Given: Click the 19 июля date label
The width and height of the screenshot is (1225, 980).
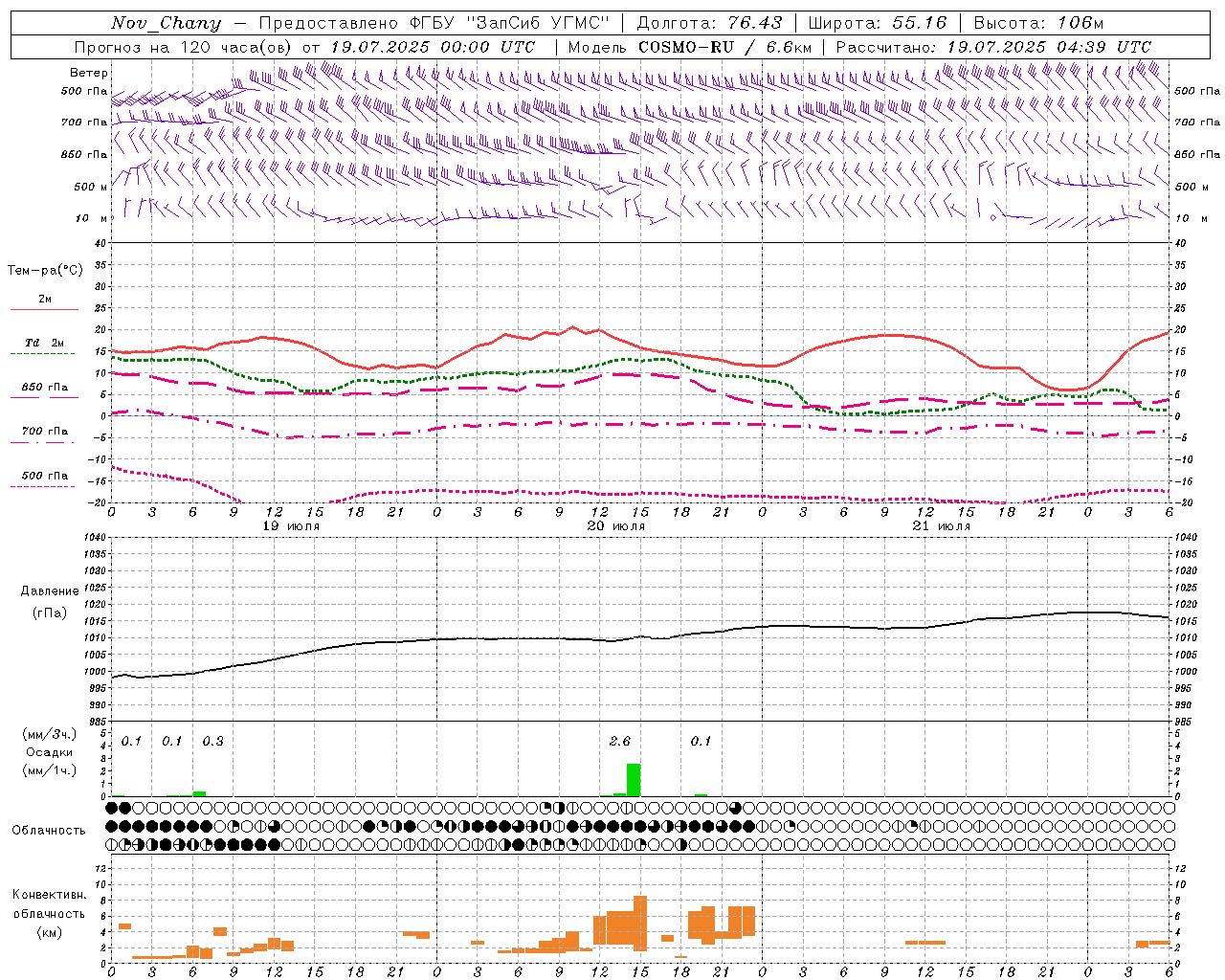Looking at the screenshot, I should tap(291, 526).
